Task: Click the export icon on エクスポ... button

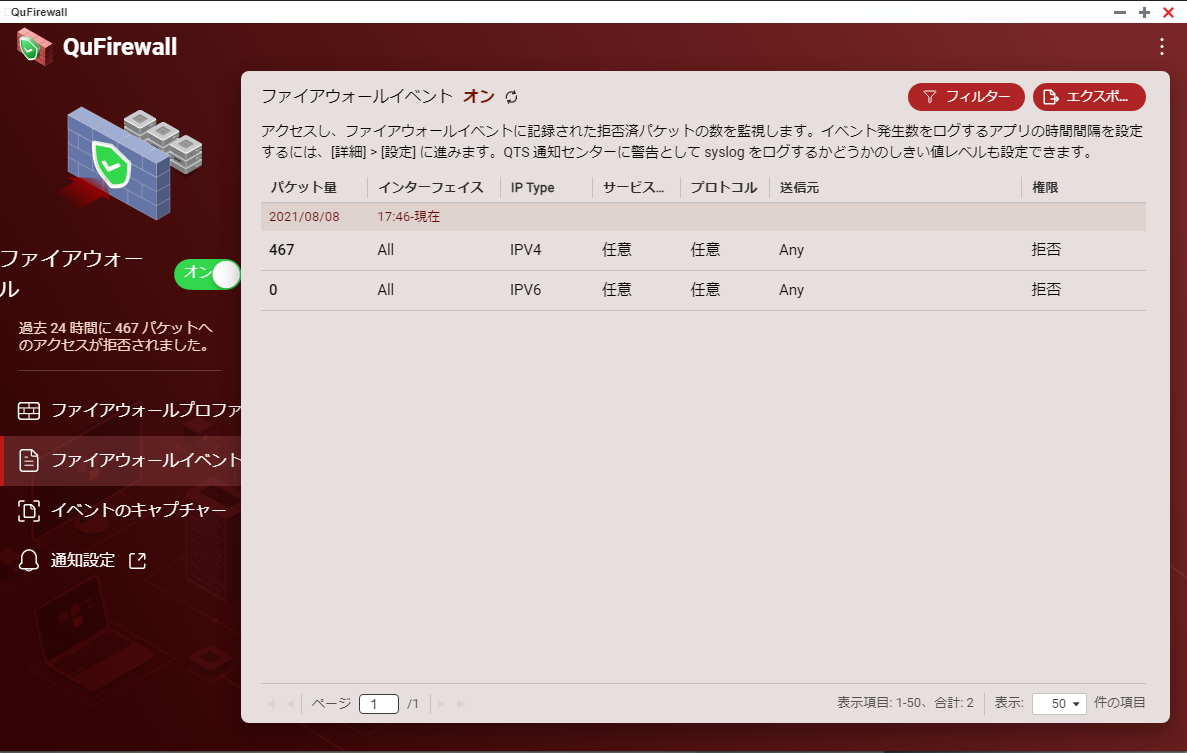Action: click(1051, 97)
